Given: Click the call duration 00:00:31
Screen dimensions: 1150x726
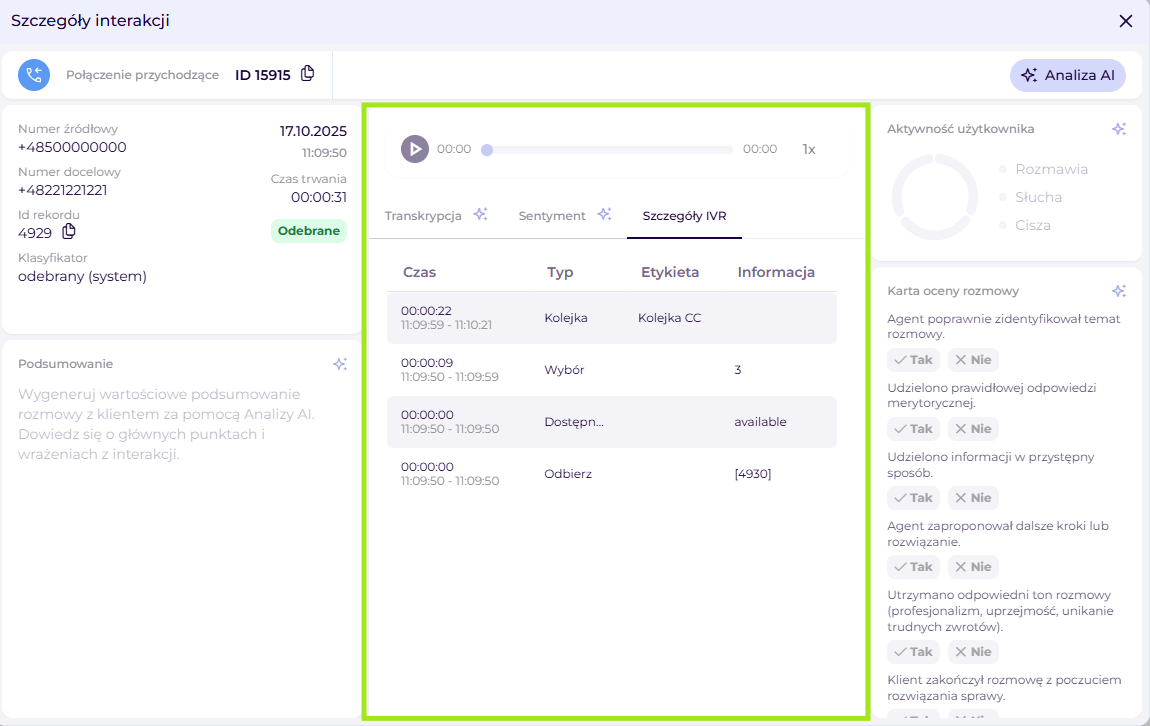Looking at the screenshot, I should (319, 197).
